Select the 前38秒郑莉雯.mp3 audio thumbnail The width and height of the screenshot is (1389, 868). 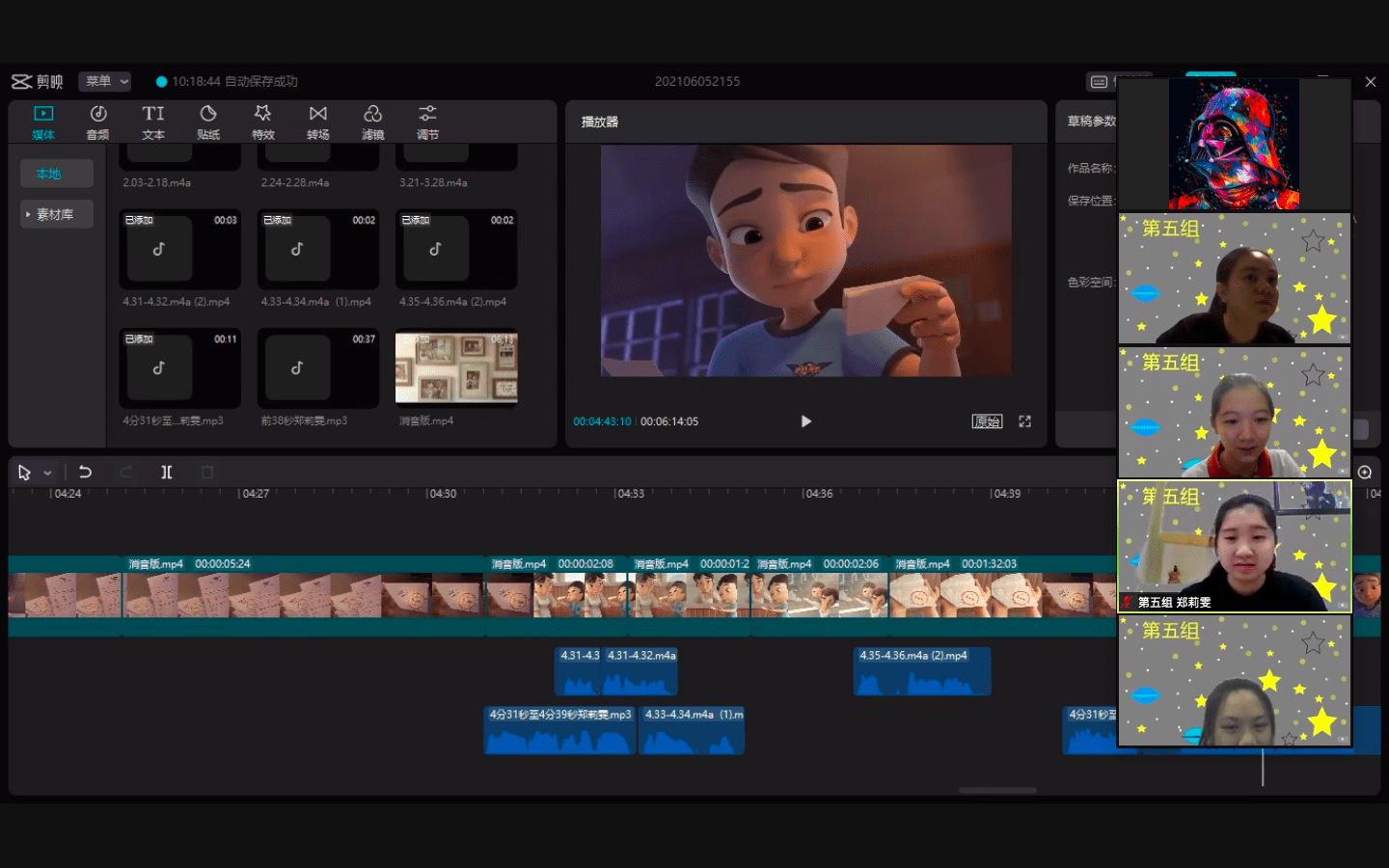pyautogui.click(x=318, y=368)
